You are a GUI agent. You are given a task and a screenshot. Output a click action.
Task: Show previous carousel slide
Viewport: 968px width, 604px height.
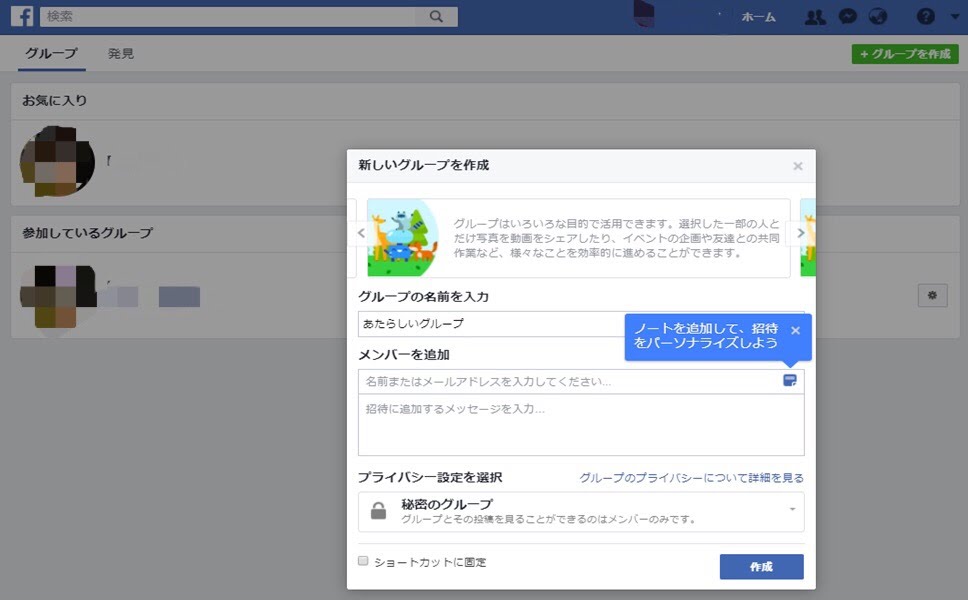361,233
